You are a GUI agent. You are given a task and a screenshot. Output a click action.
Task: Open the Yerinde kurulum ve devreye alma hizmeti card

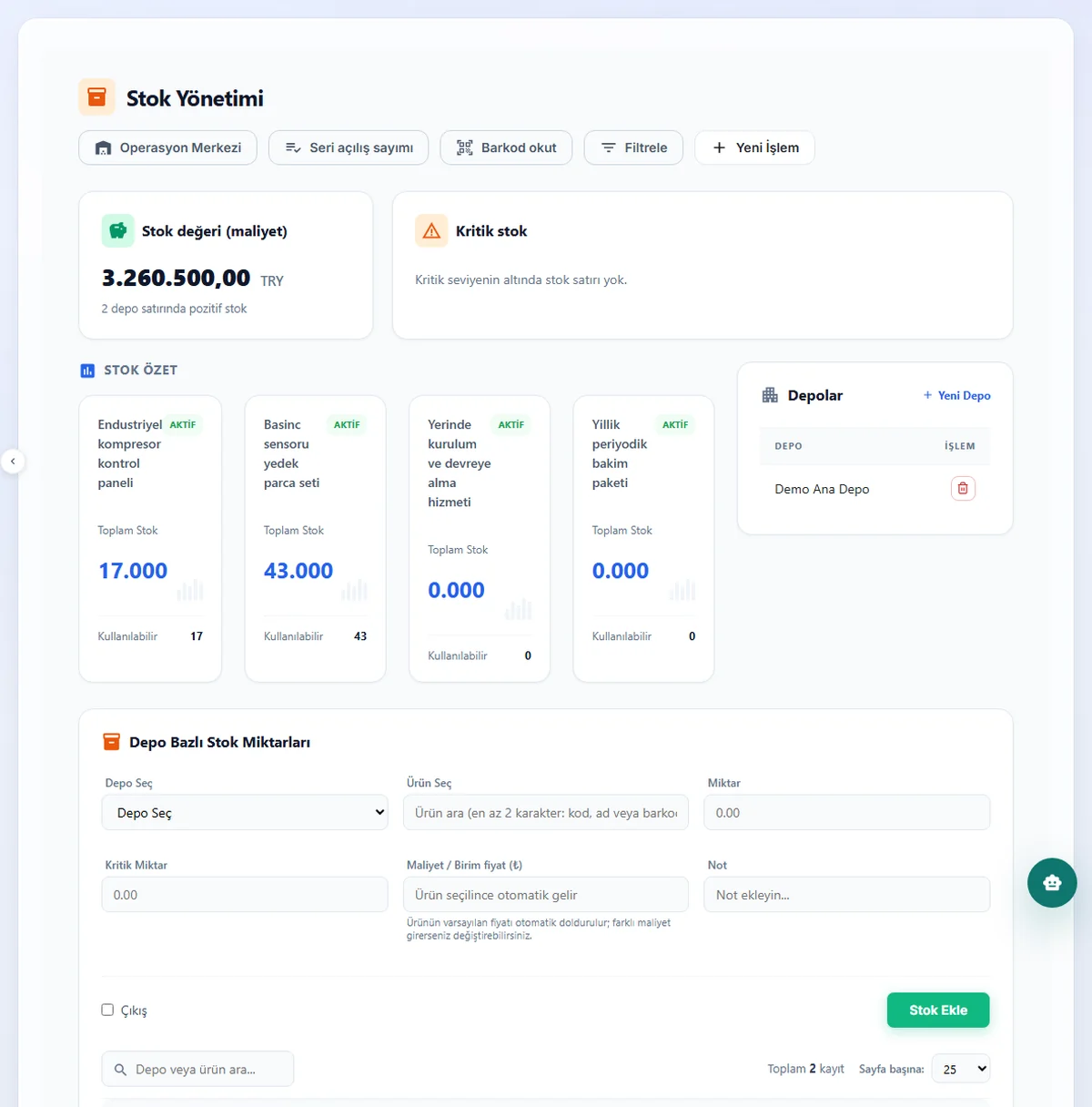480,539
